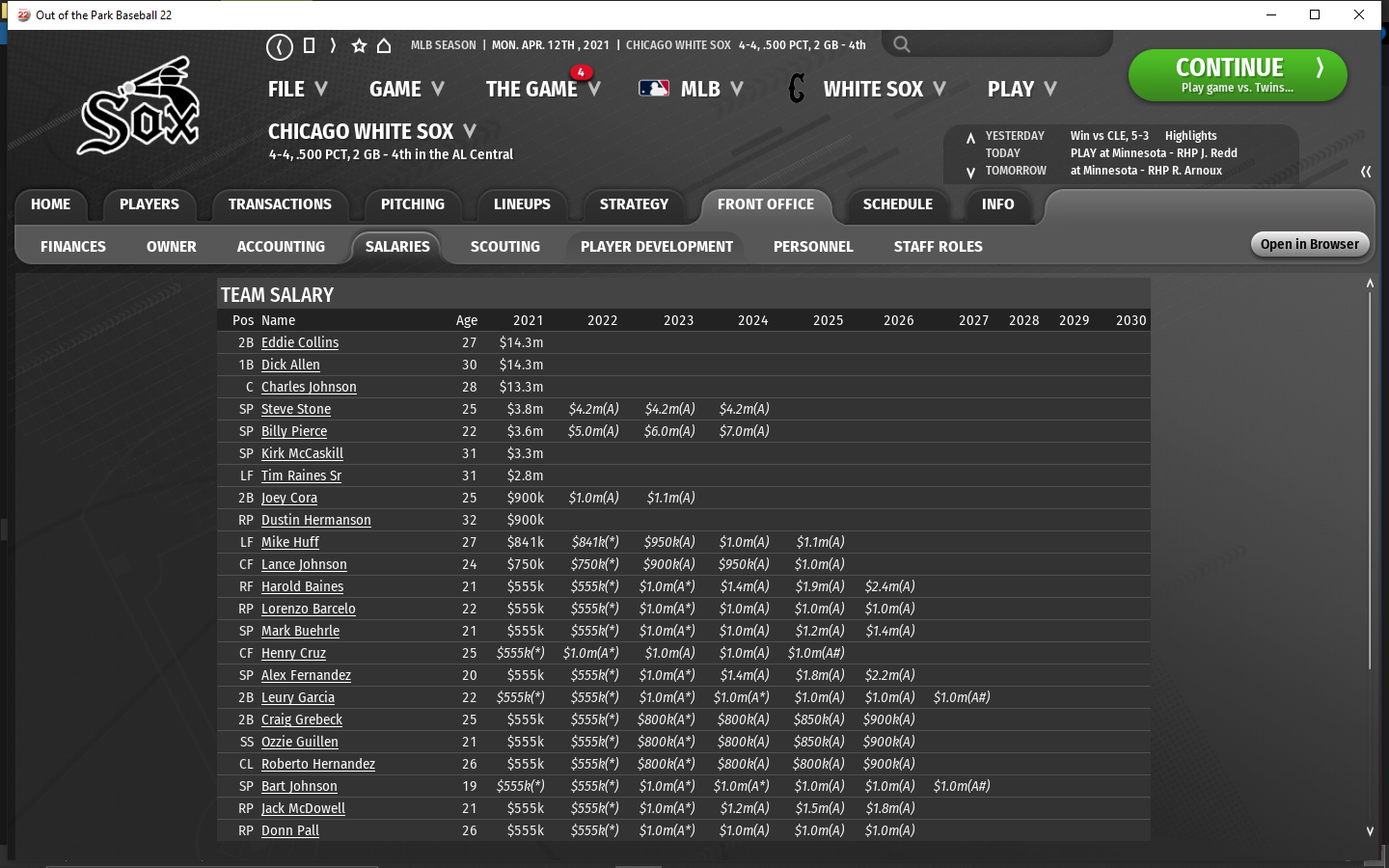Expand the Chicago White Sox team dropdown
This screenshot has width=1389, height=868.
(372, 131)
